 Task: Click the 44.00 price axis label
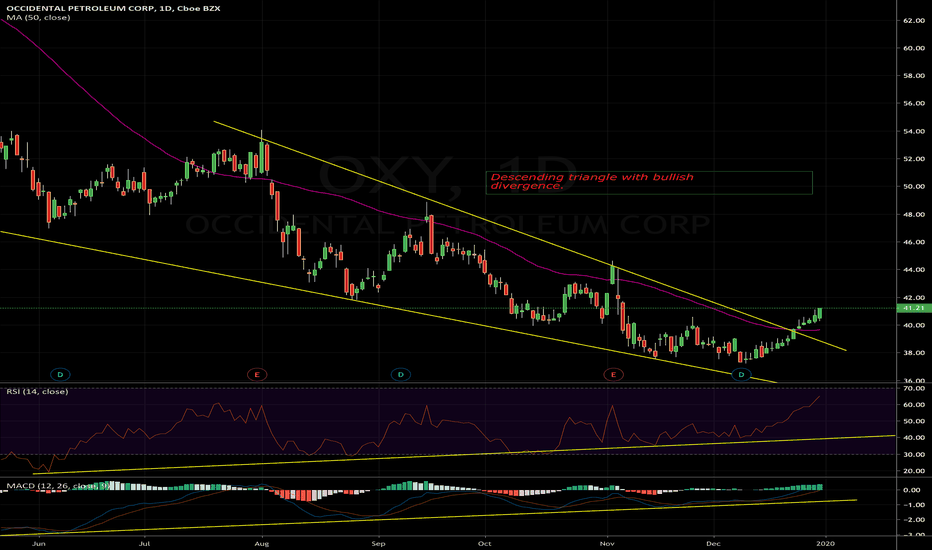pyautogui.click(x=914, y=270)
